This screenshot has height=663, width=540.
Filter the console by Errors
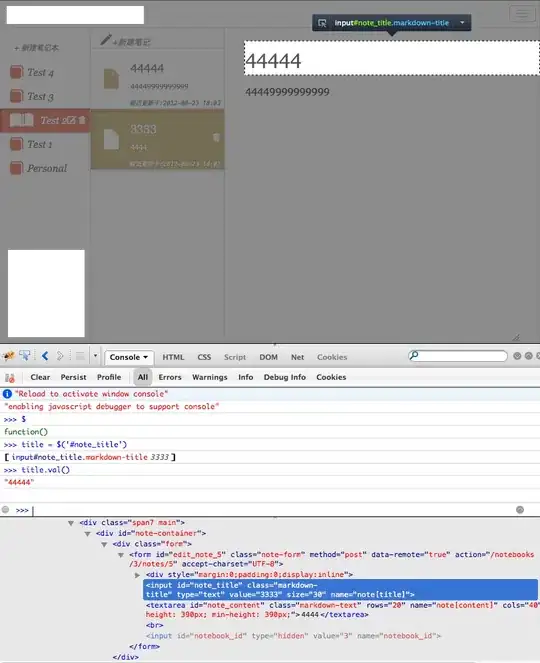170,377
